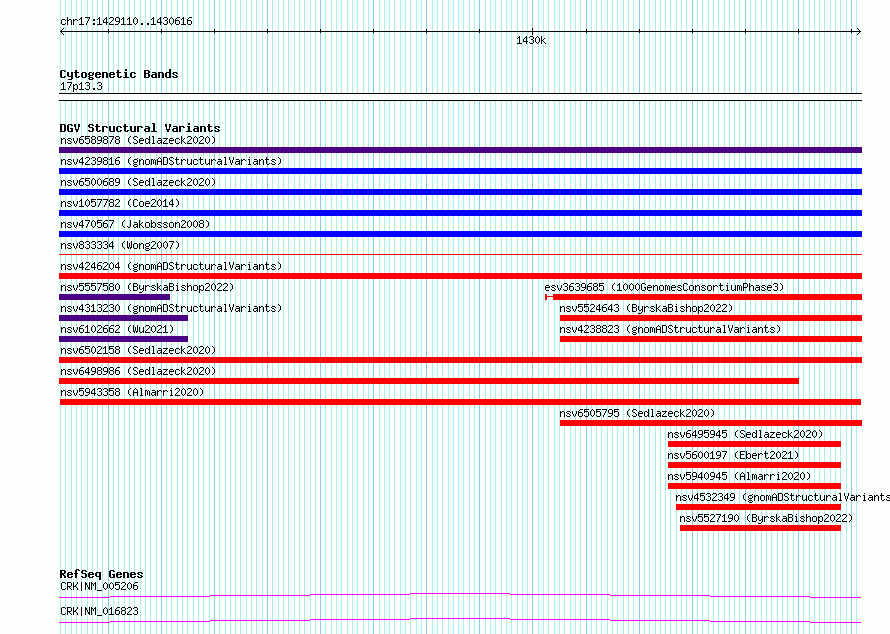Click the red bar under nsv6498986
890x634 pixels.
coord(429,381)
